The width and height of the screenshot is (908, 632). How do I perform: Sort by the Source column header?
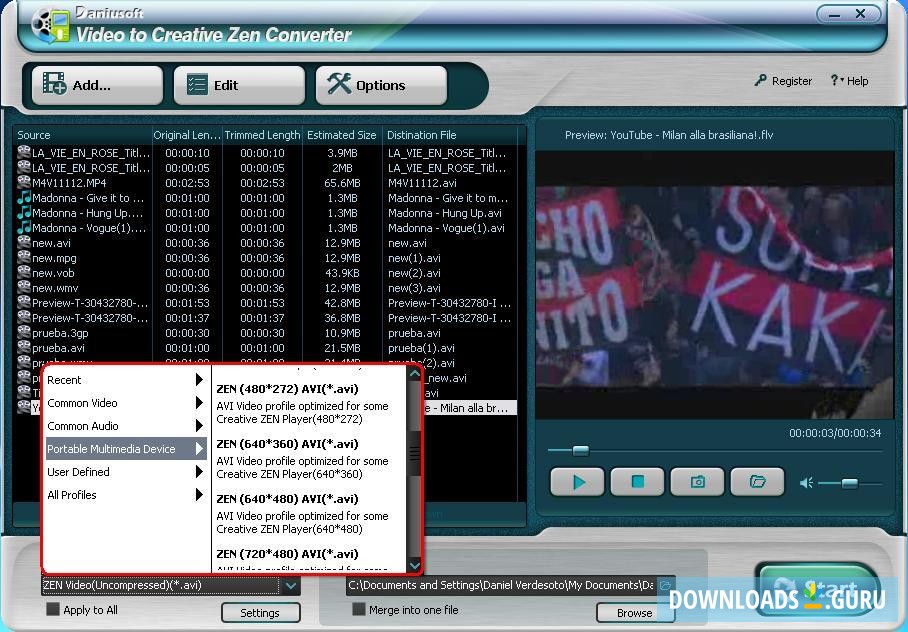82,135
